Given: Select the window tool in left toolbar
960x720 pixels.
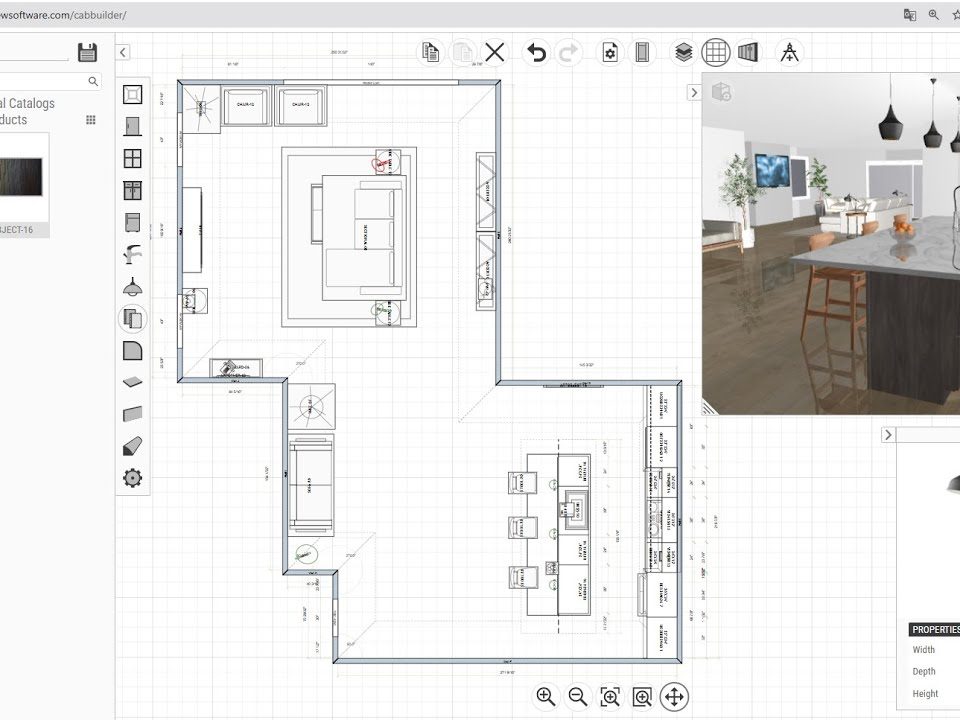Looking at the screenshot, I should click(x=132, y=158).
